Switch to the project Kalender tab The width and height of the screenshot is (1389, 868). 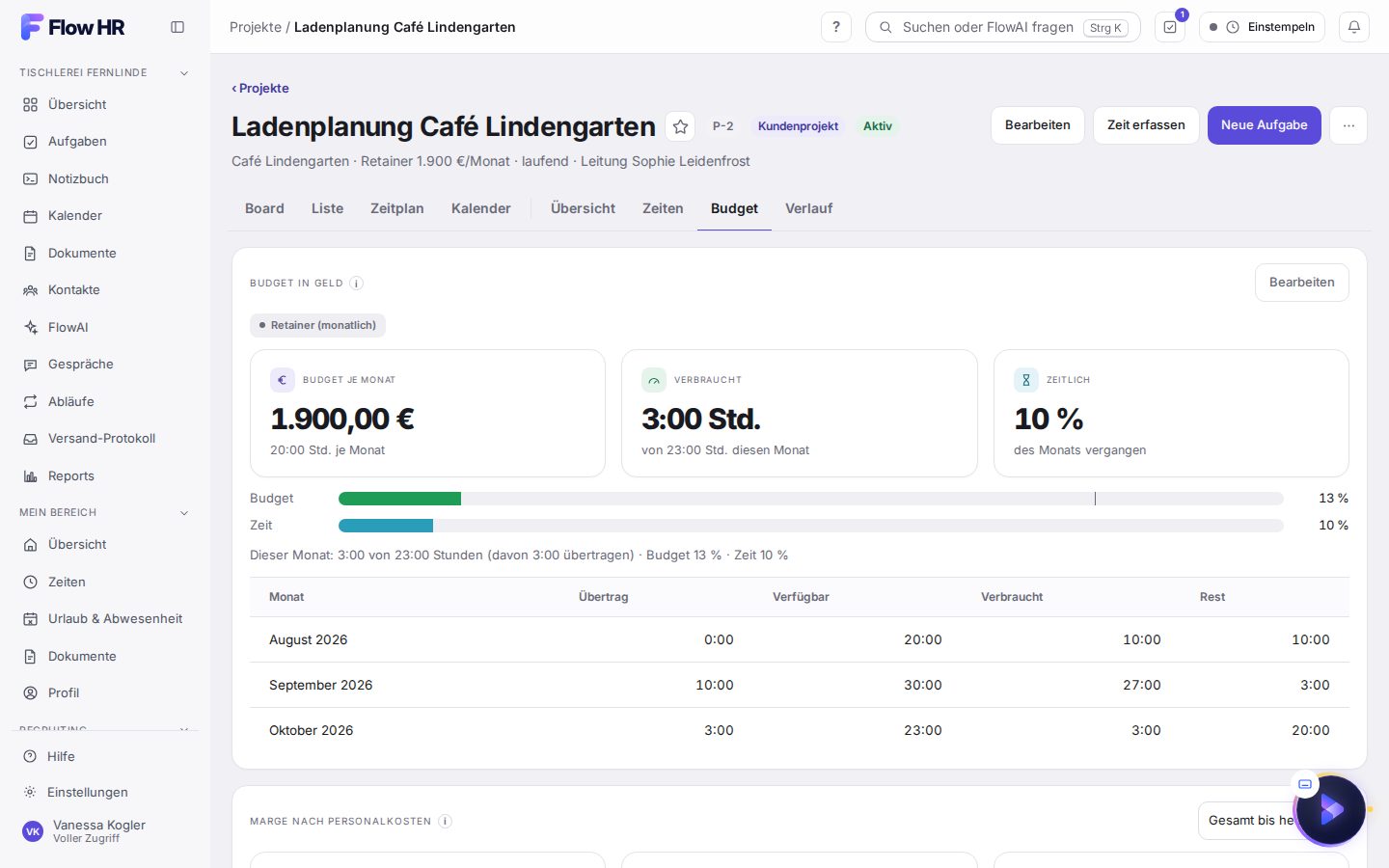(481, 208)
